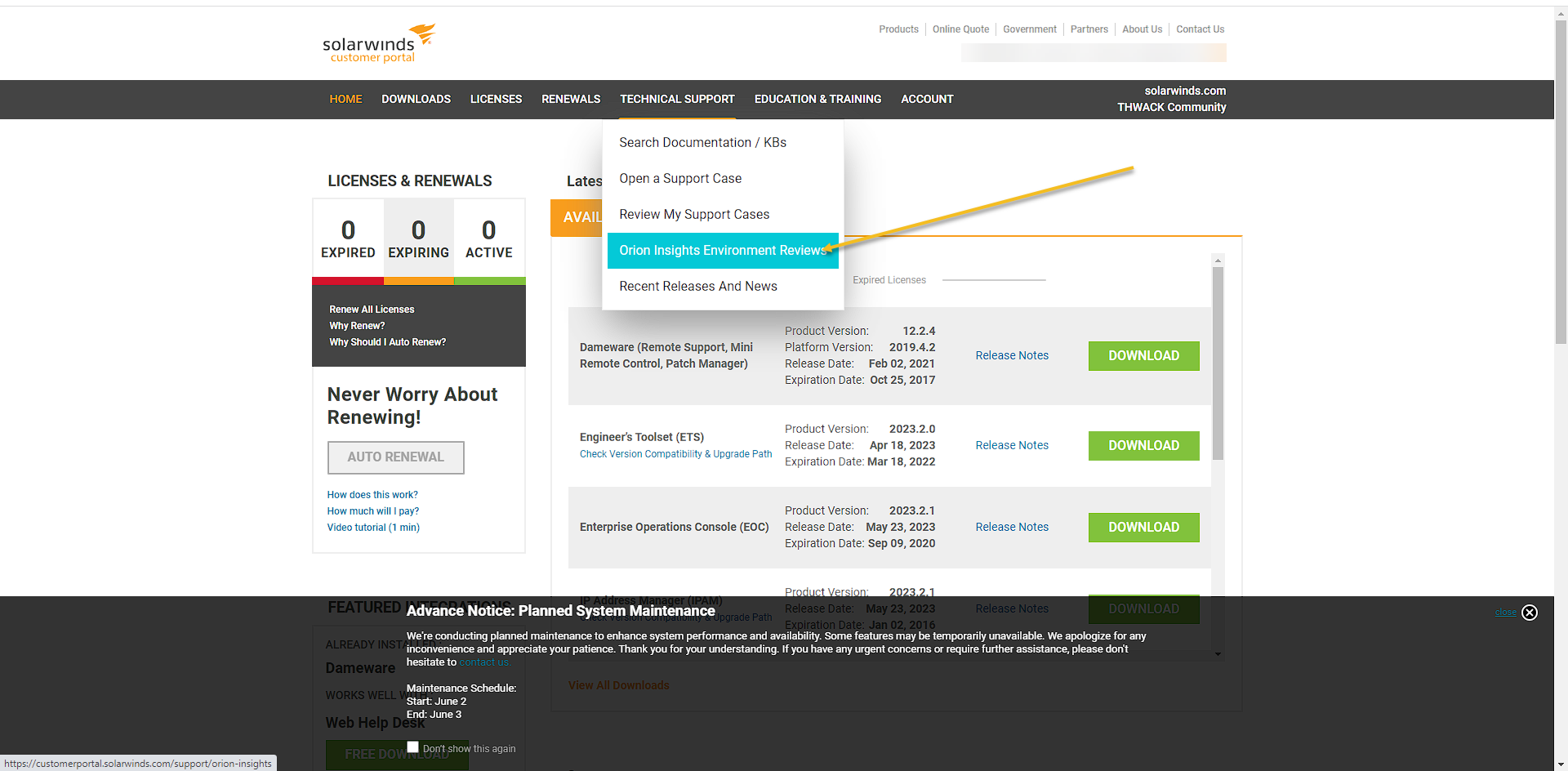The image size is (1568, 771).
Task: Click the AUTO RENEWAL button
Action: pyautogui.click(x=396, y=457)
